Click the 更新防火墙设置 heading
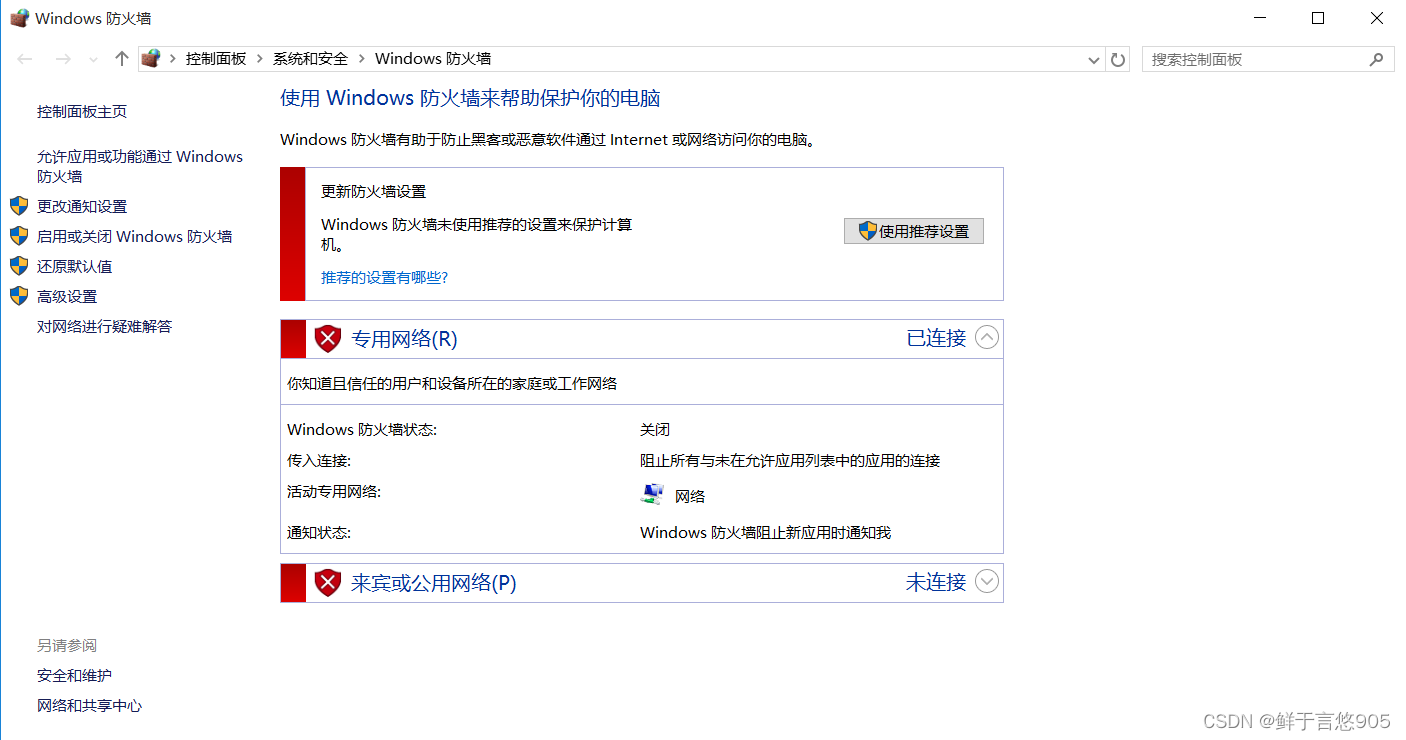The width and height of the screenshot is (1406, 740). click(x=373, y=191)
